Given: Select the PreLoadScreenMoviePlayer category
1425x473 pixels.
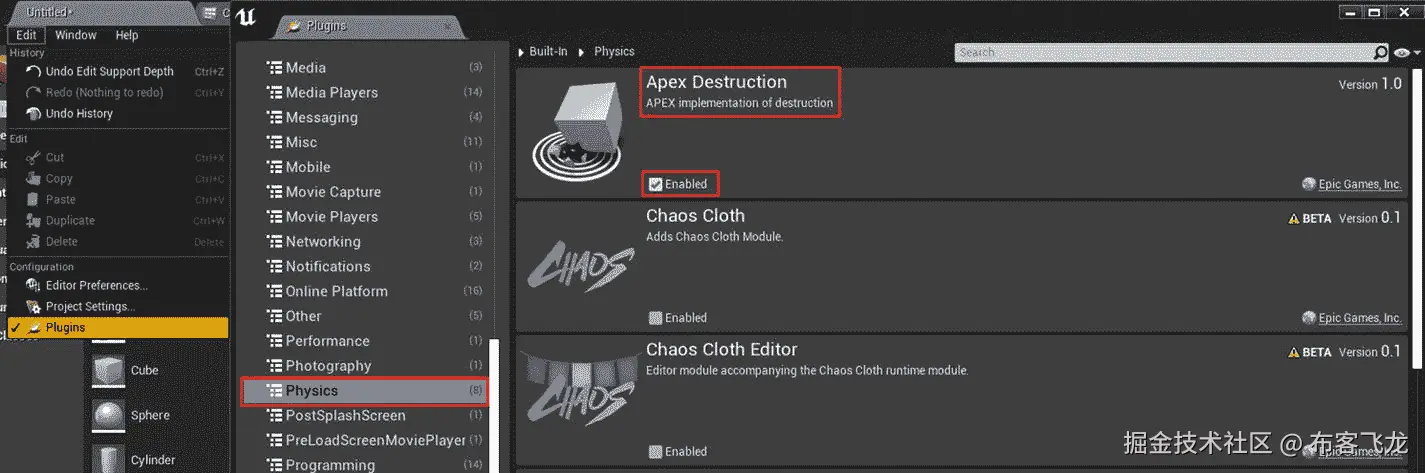Looking at the screenshot, I should pos(364,440).
